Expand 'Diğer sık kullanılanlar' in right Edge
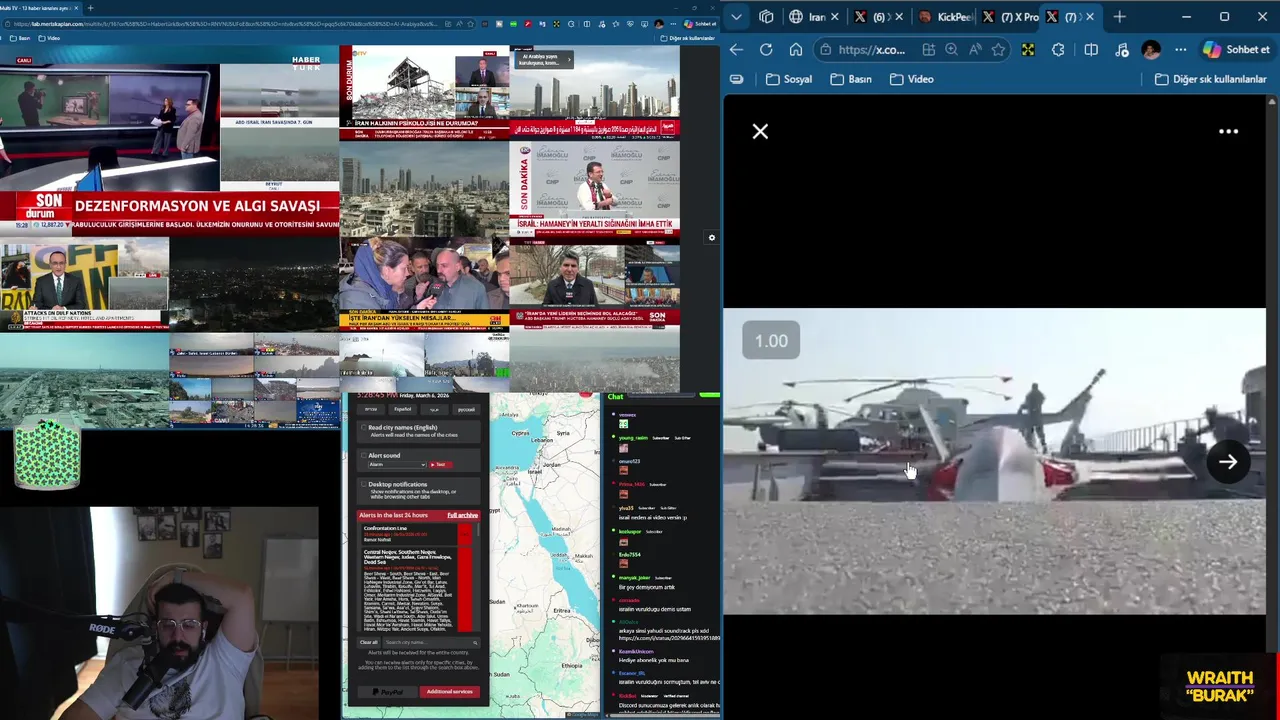 1211,79
